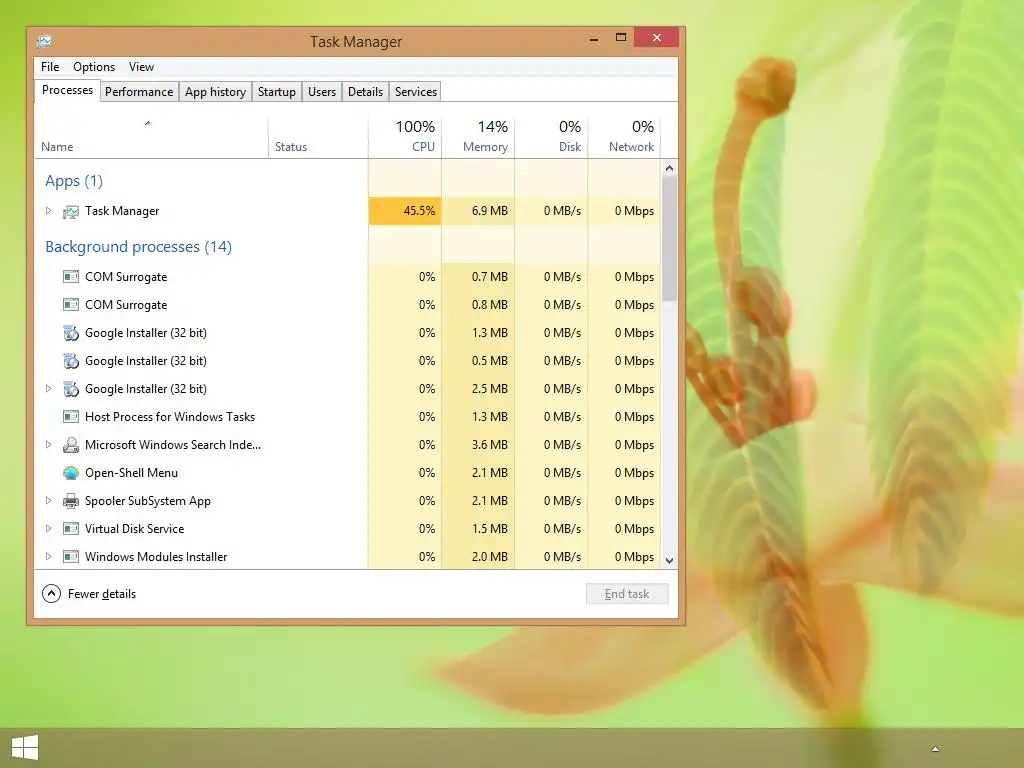Sort by the Status column header

pos(318,136)
